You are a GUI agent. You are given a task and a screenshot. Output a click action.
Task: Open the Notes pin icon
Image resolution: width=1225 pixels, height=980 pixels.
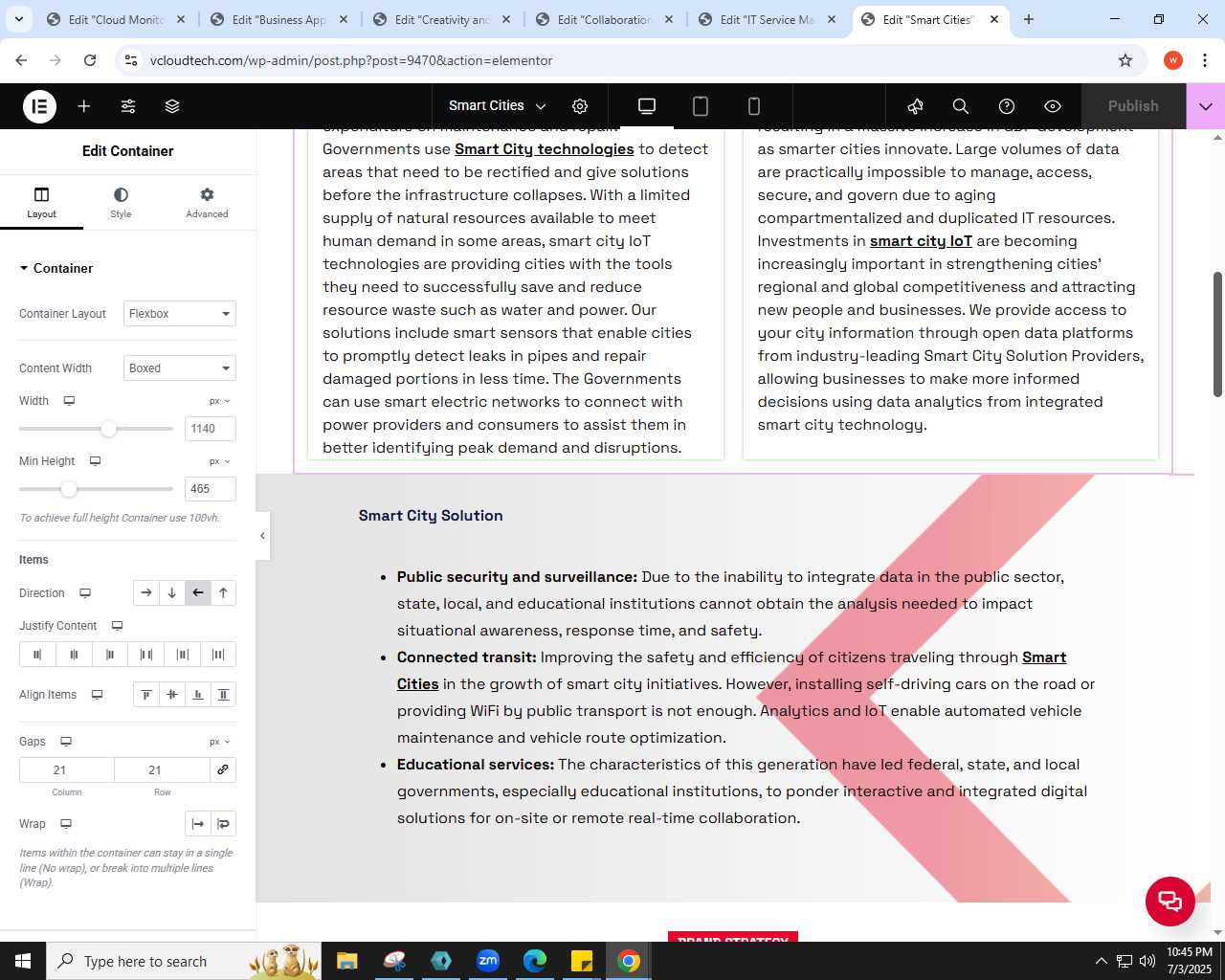coord(916,106)
